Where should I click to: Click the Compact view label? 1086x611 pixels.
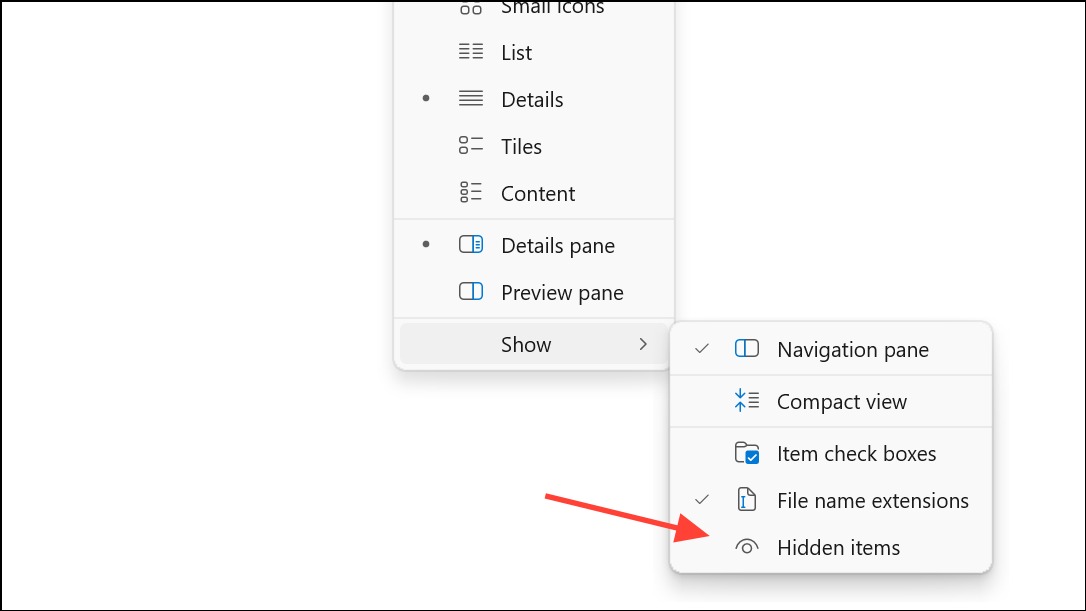pyautogui.click(x=842, y=402)
